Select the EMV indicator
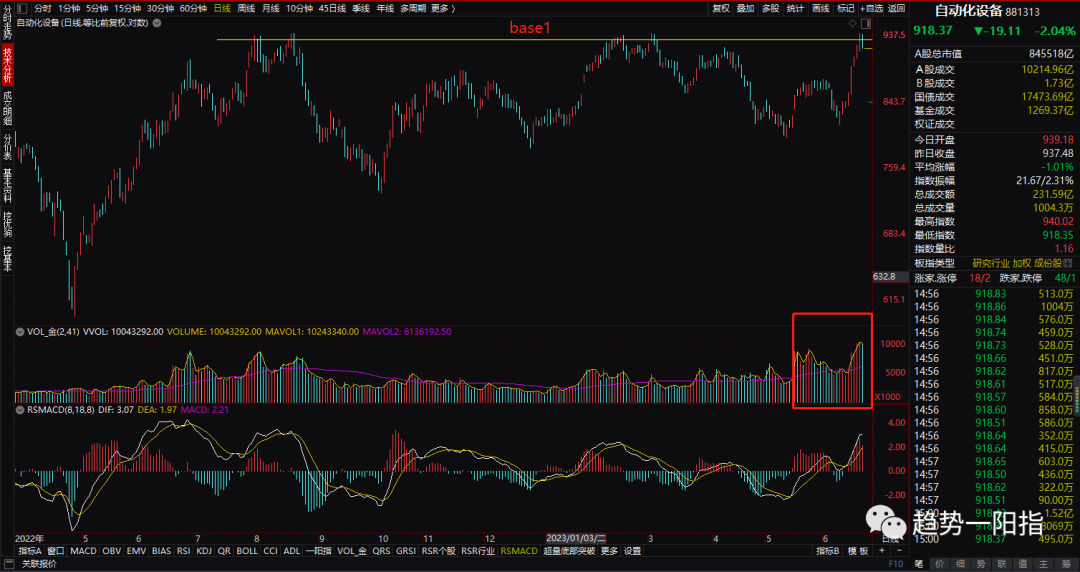This screenshot has height=572, width=1080. tap(136, 551)
